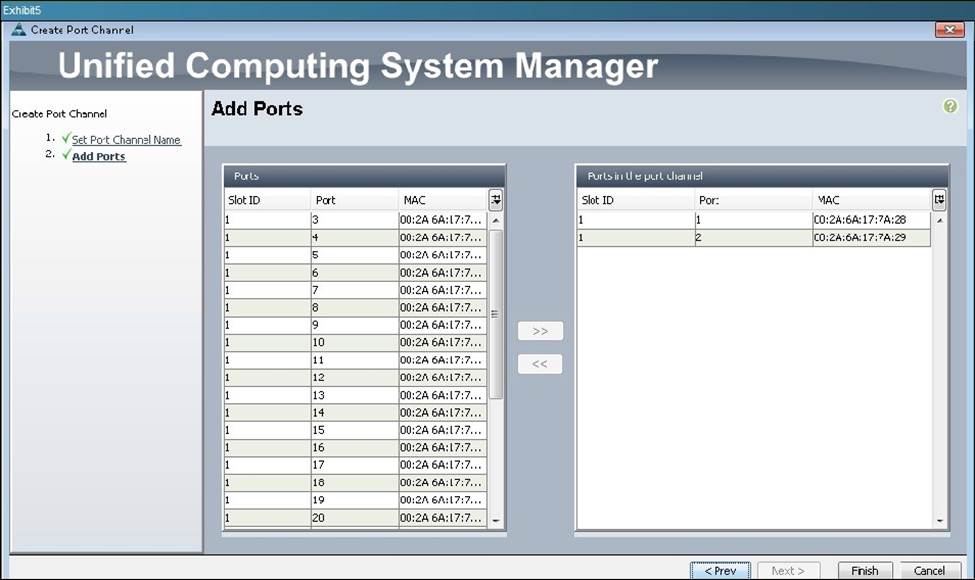Screen dimensions: 975x580
Task: Sort Ports table by MAC column
Action: pyautogui.click(x=443, y=200)
